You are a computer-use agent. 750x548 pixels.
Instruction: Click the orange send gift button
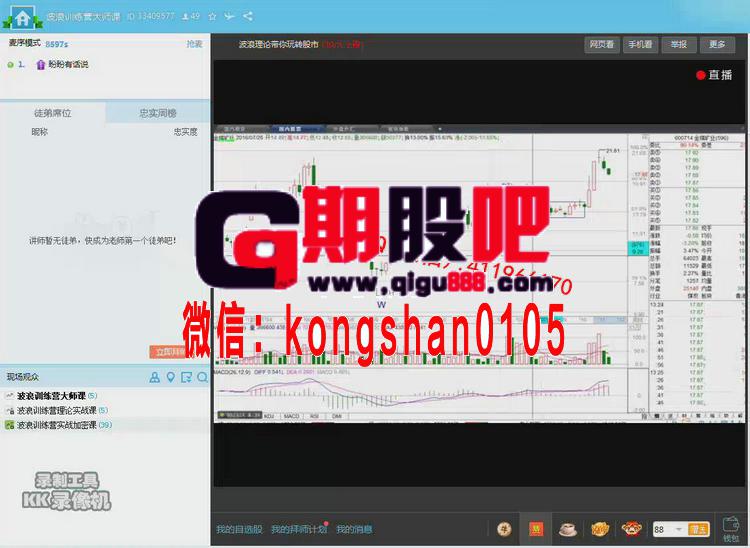click(x=698, y=529)
